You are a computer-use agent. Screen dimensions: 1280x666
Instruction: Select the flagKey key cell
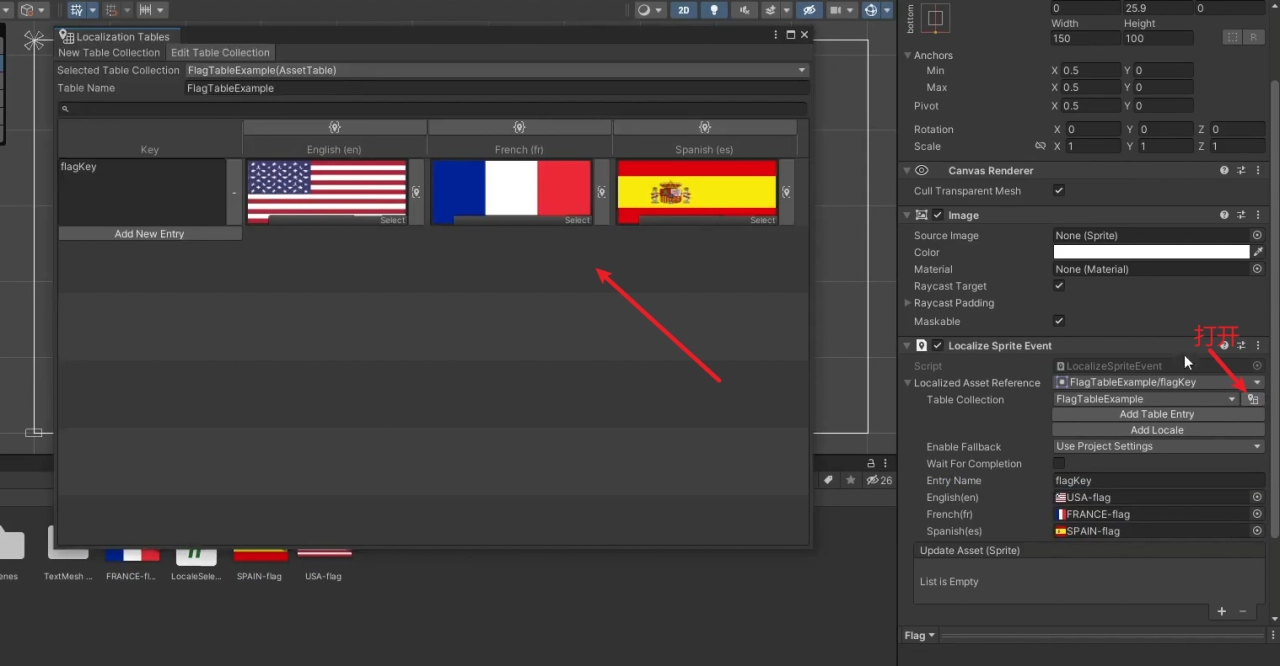142,191
